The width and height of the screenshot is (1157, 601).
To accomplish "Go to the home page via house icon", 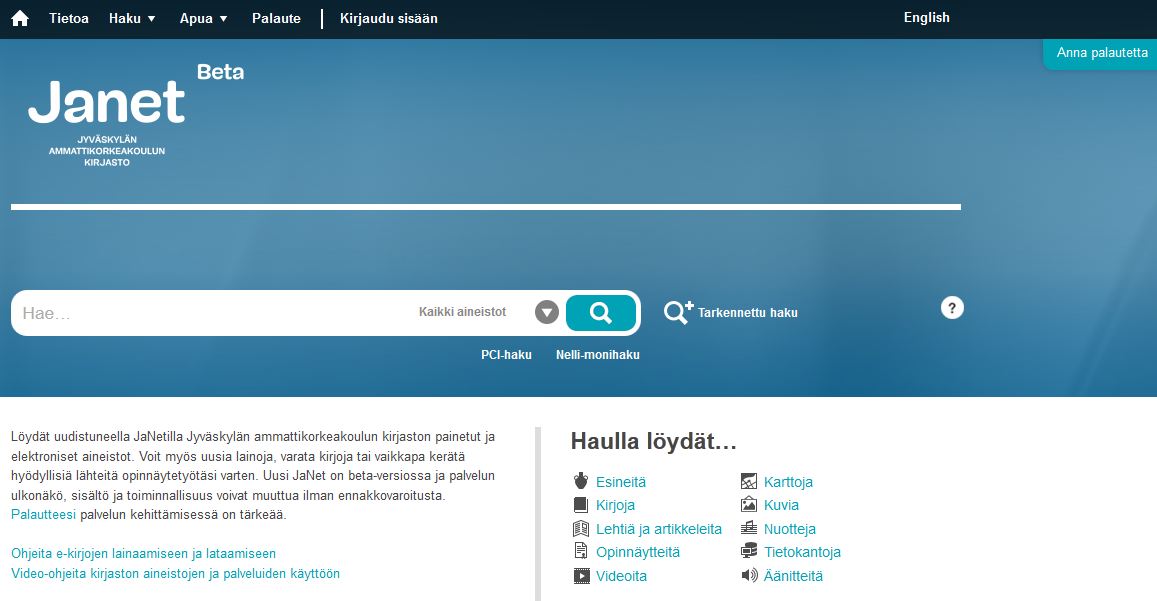I will [x=20, y=18].
